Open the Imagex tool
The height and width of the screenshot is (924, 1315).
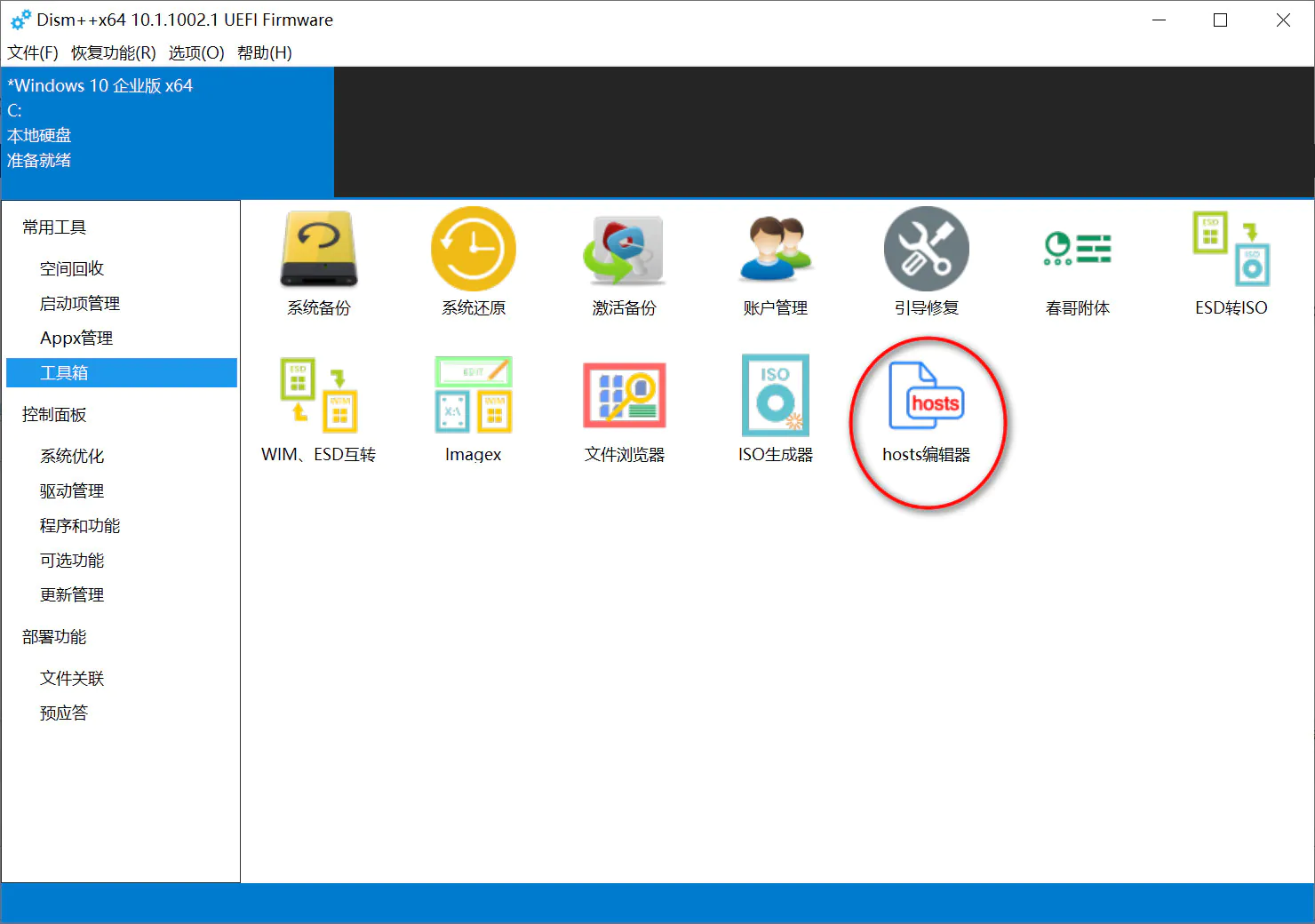[x=474, y=410]
